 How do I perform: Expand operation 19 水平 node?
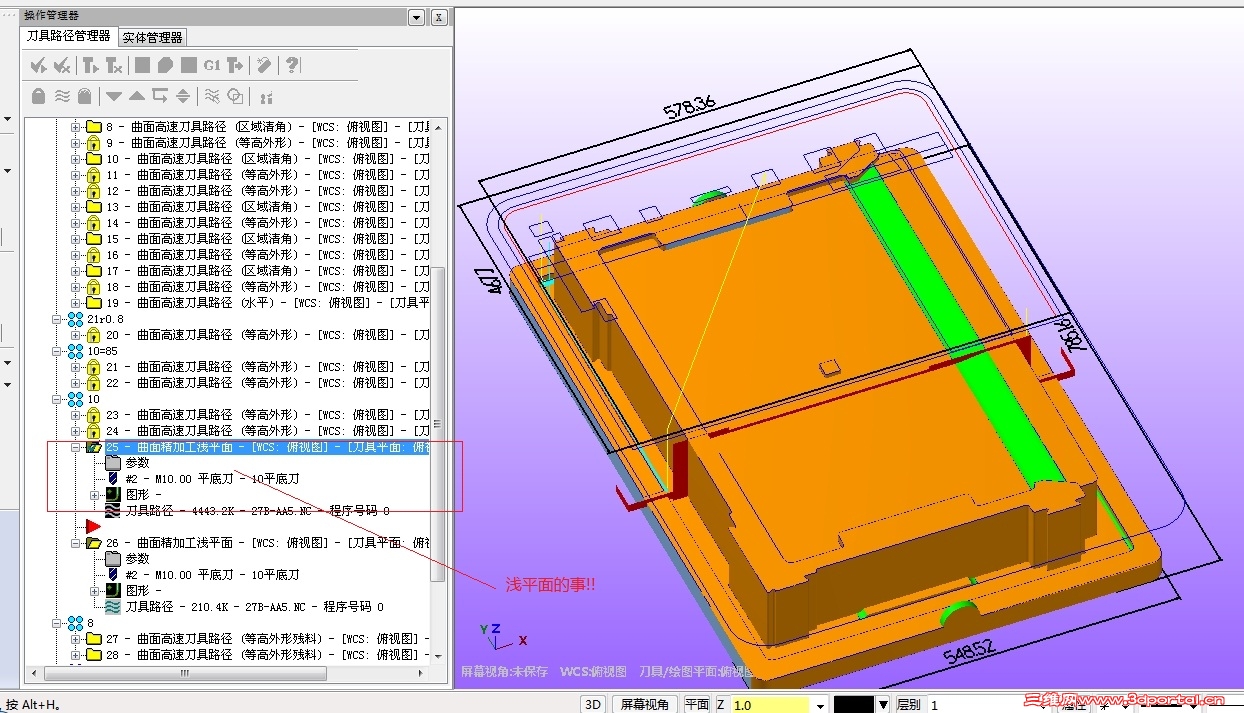click(75, 303)
